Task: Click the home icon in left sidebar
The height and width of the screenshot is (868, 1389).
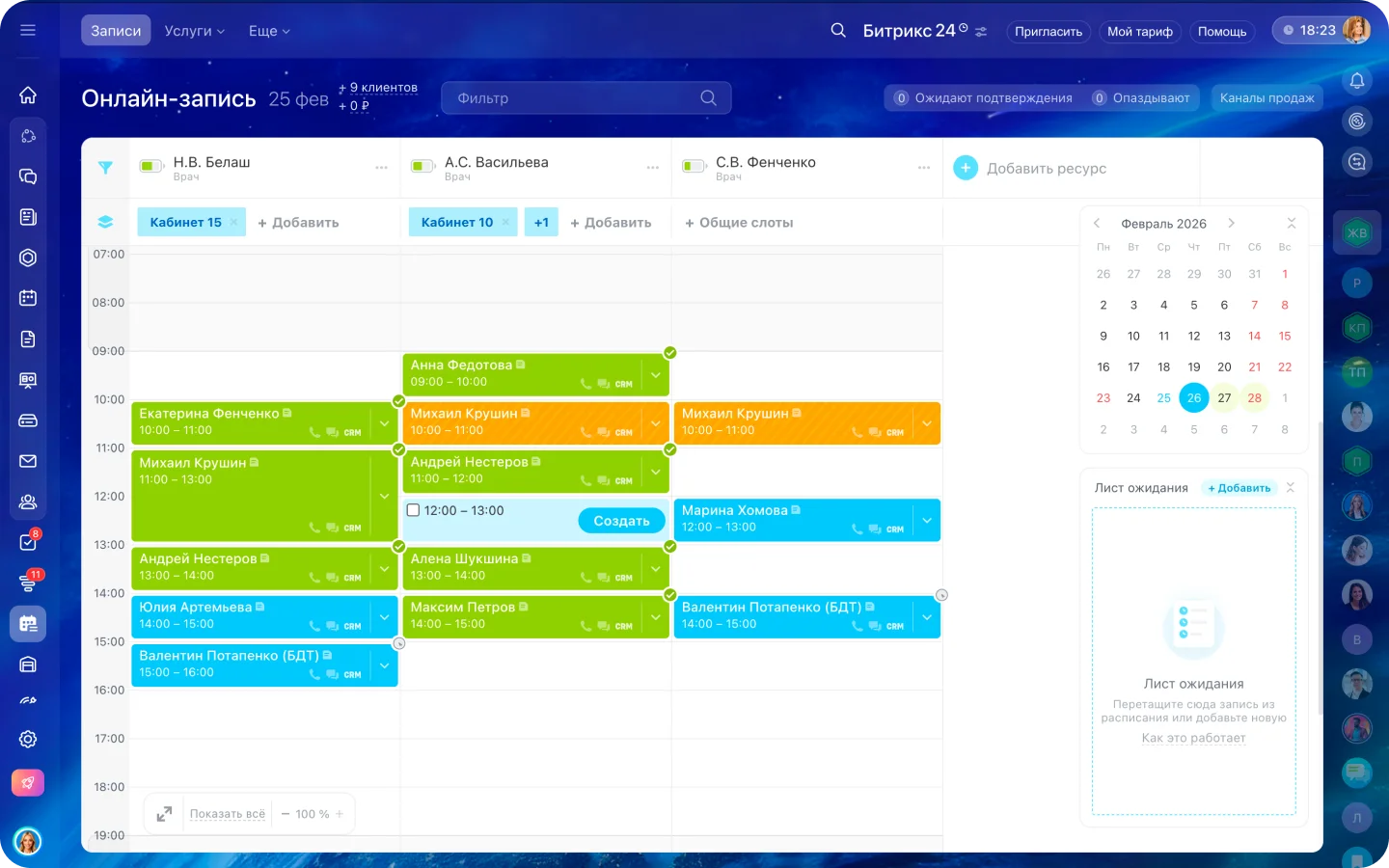Action: 28,95
